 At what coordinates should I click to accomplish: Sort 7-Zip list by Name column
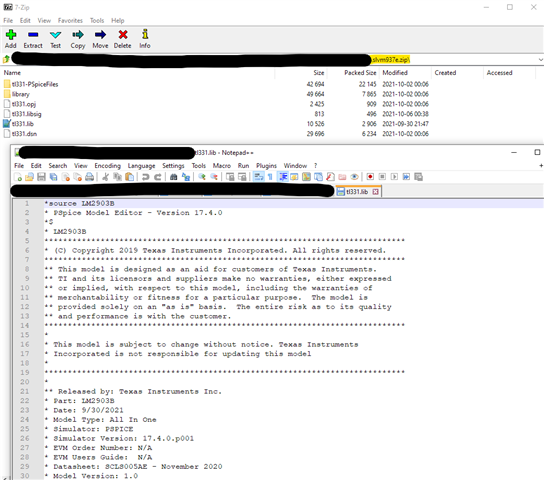click(12, 73)
